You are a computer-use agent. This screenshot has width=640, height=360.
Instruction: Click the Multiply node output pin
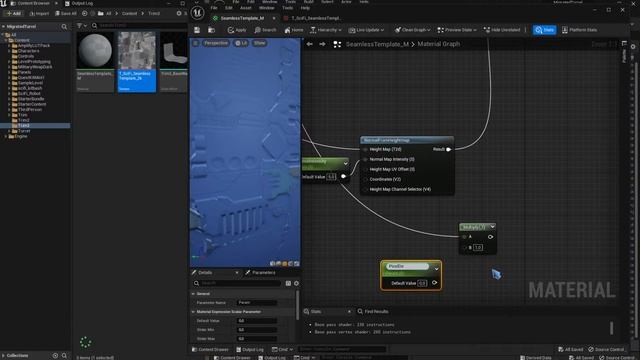click(x=490, y=237)
